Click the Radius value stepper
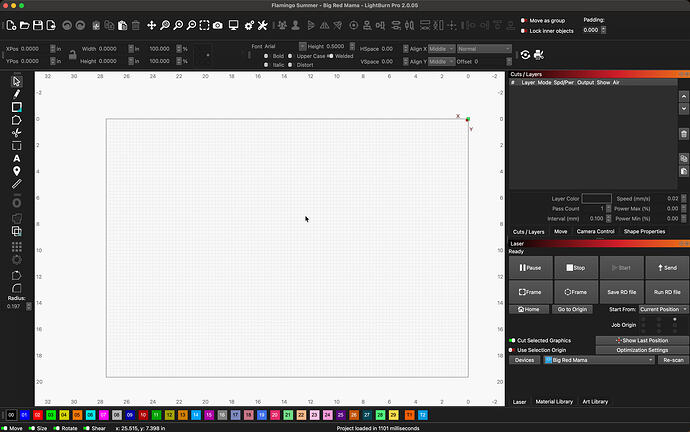The image size is (690, 432). [x=29, y=306]
